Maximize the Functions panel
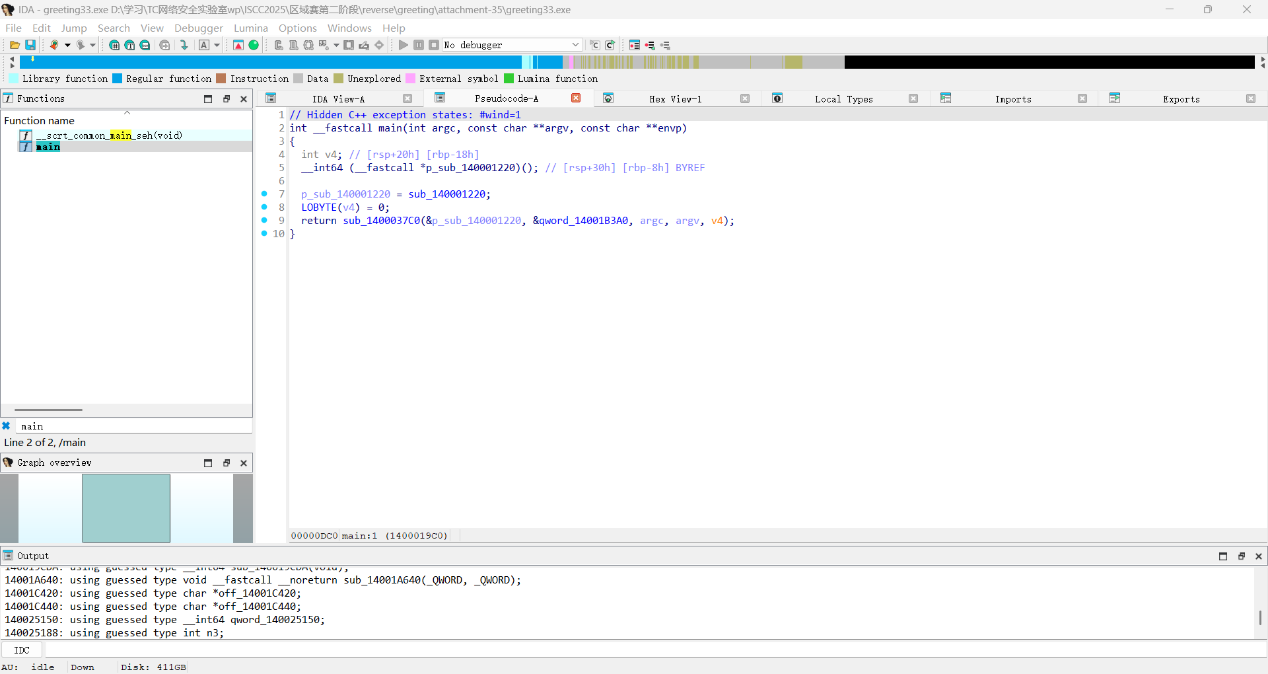Viewport: 1268px width, 674px height. [208, 99]
